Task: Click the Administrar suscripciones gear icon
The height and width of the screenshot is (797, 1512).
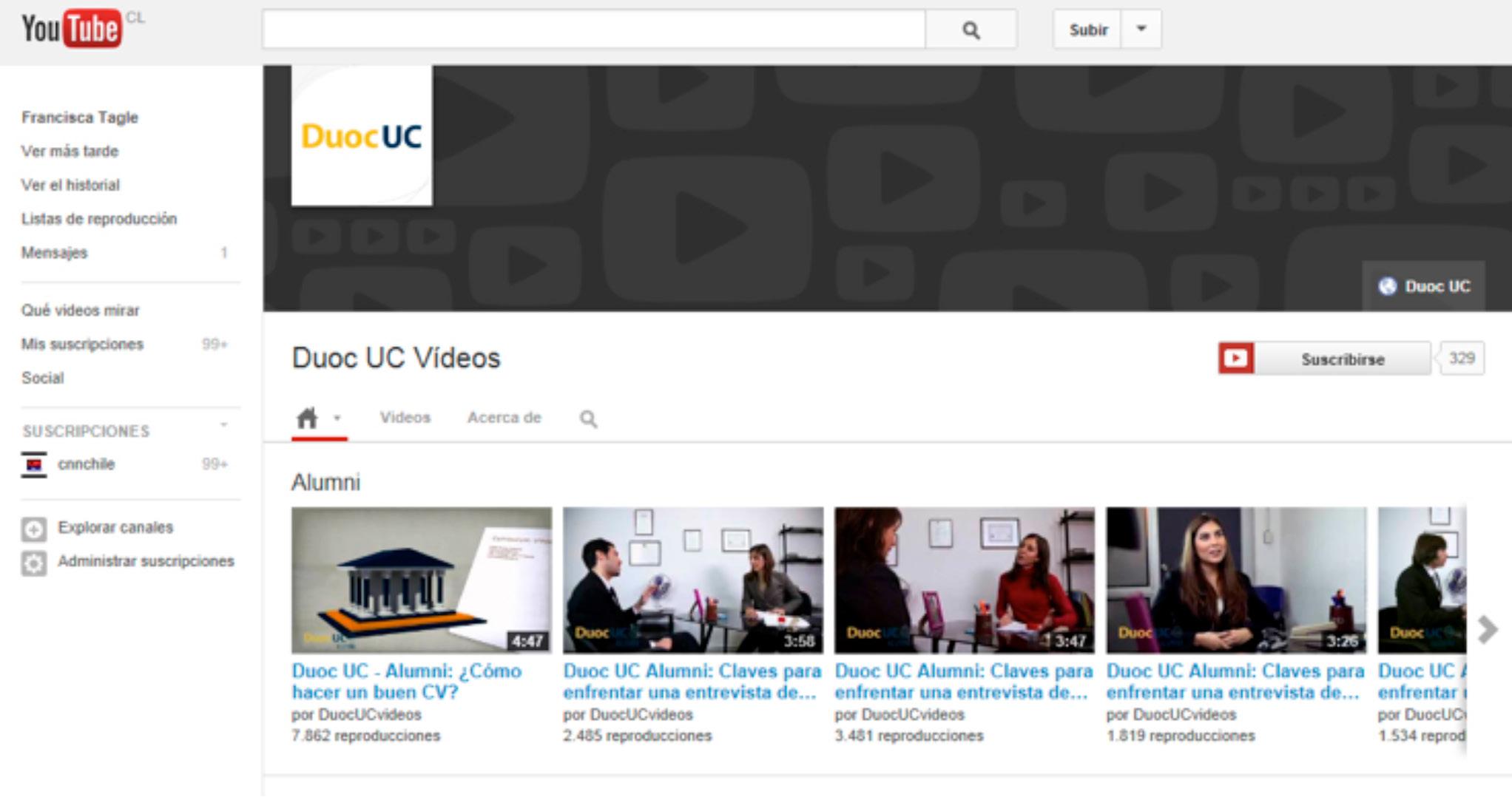Action: tap(33, 563)
